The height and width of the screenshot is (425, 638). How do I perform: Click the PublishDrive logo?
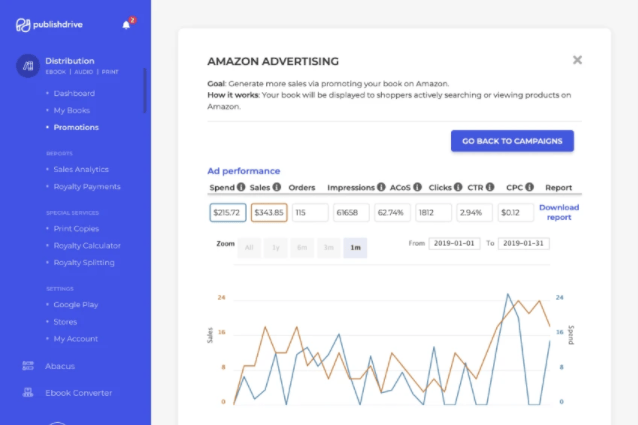coord(49,25)
